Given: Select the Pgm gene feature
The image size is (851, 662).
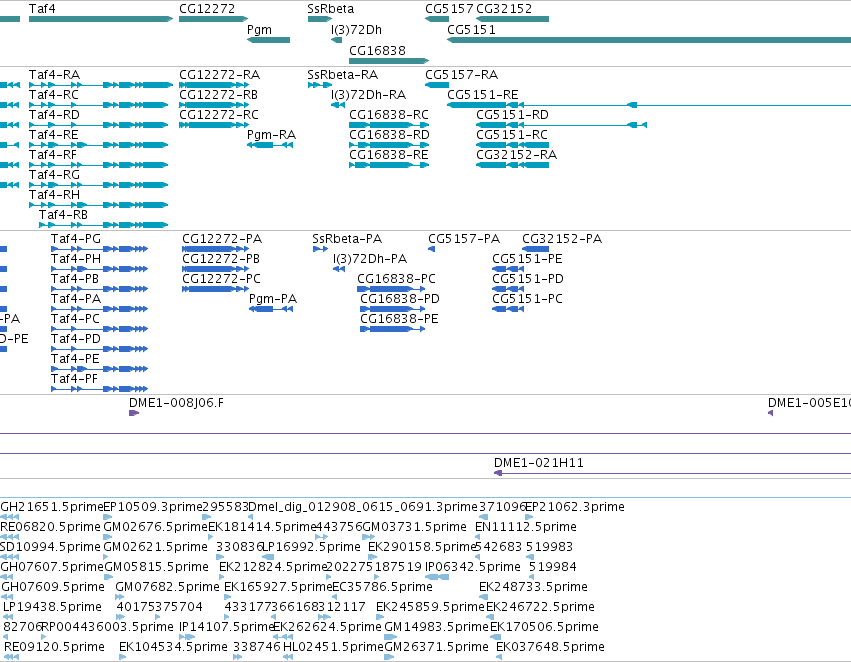Looking at the screenshot, I should click(x=269, y=40).
